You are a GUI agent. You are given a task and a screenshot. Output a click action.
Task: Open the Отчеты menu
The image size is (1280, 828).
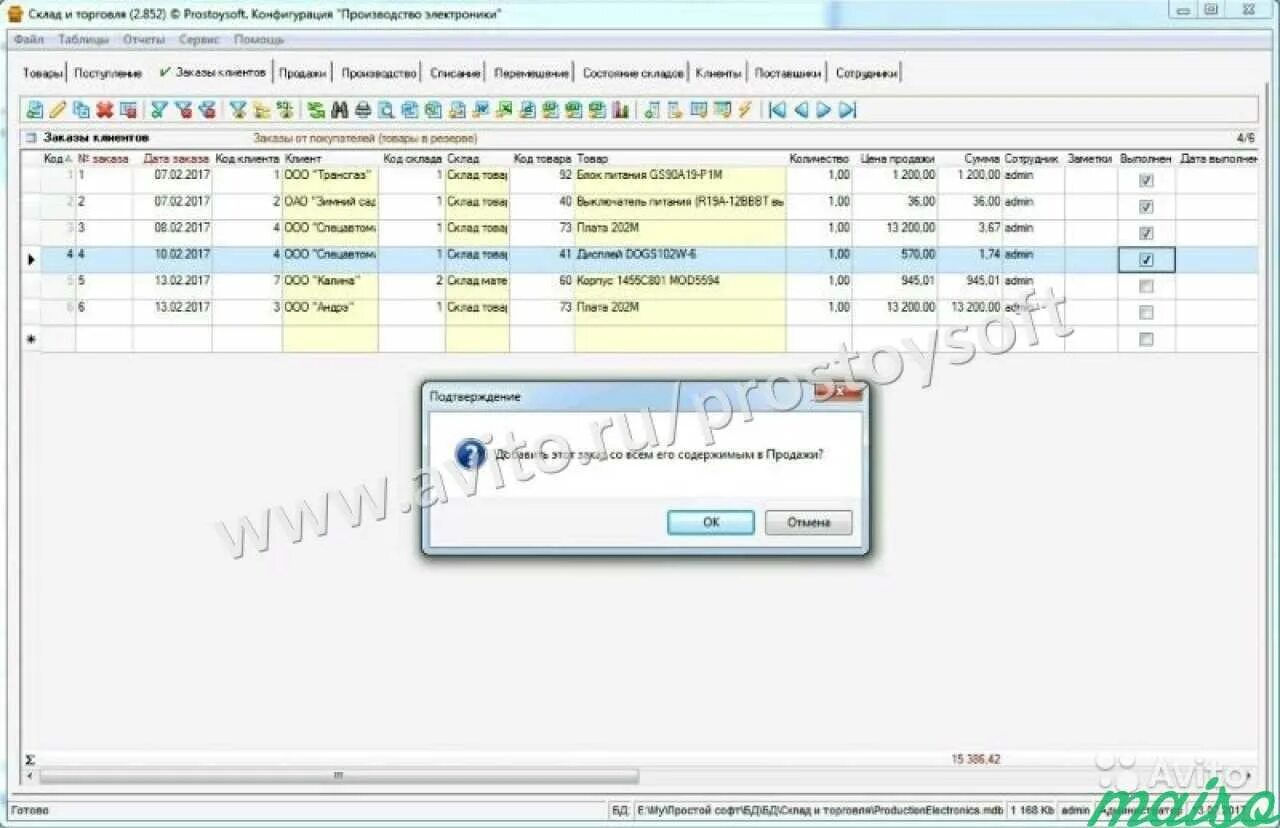pos(144,40)
